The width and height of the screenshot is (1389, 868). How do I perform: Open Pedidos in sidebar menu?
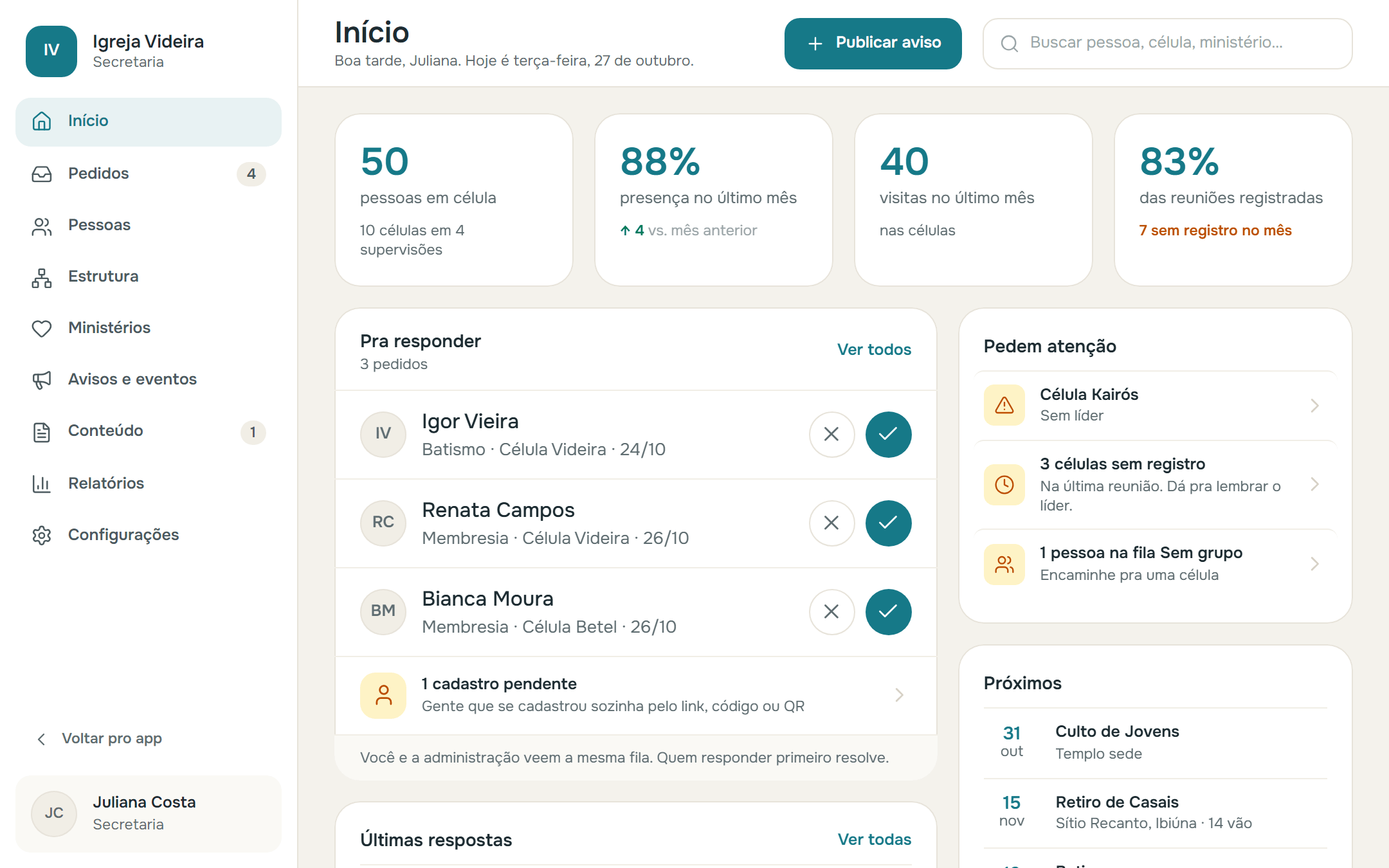[149, 174]
